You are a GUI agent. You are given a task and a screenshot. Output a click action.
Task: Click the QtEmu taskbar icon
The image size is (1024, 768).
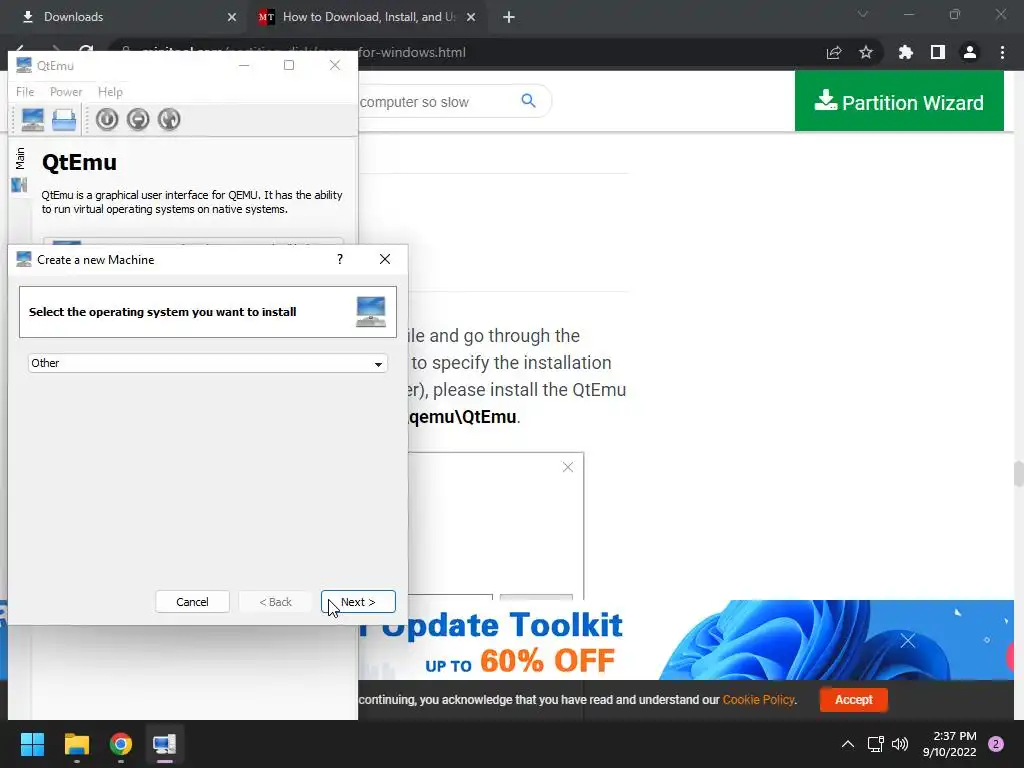(x=165, y=744)
